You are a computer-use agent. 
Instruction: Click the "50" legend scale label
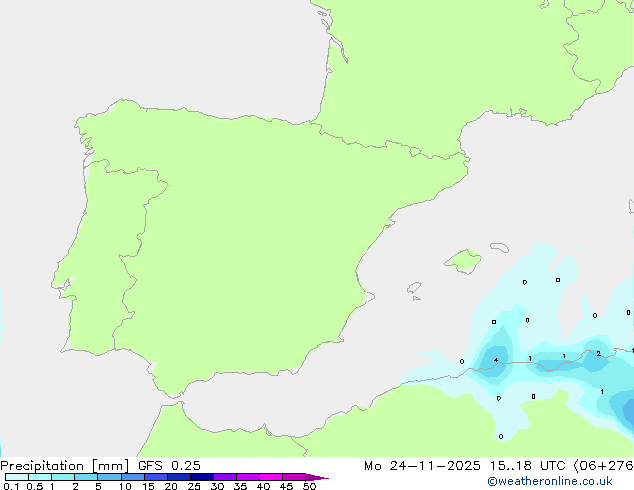[x=309, y=486]
